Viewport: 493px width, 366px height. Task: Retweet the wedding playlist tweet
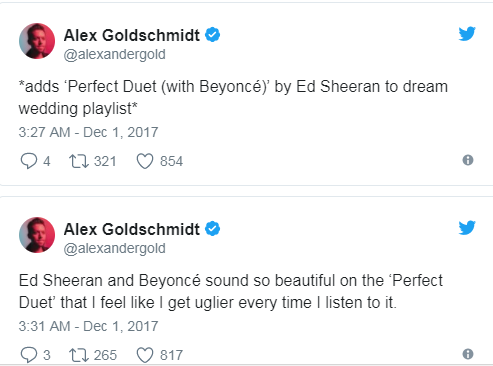pyautogui.click(x=79, y=161)
